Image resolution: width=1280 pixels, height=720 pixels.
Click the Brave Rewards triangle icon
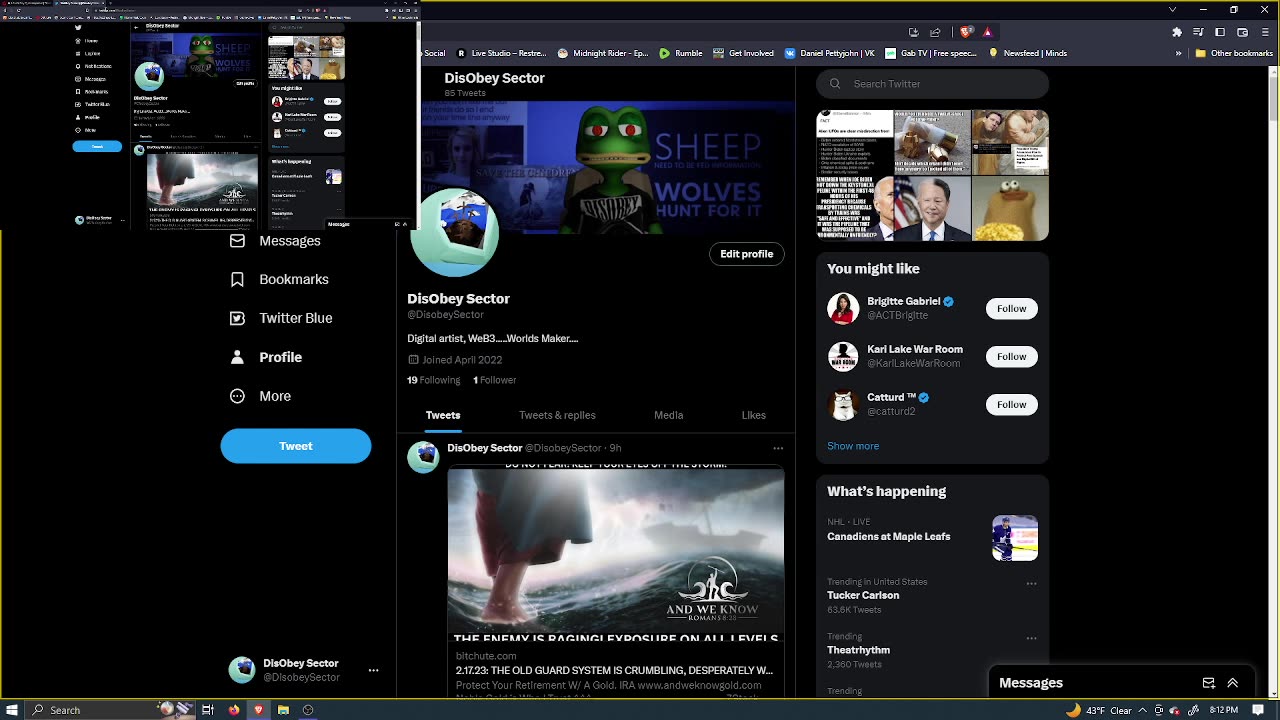click(988, 32)
